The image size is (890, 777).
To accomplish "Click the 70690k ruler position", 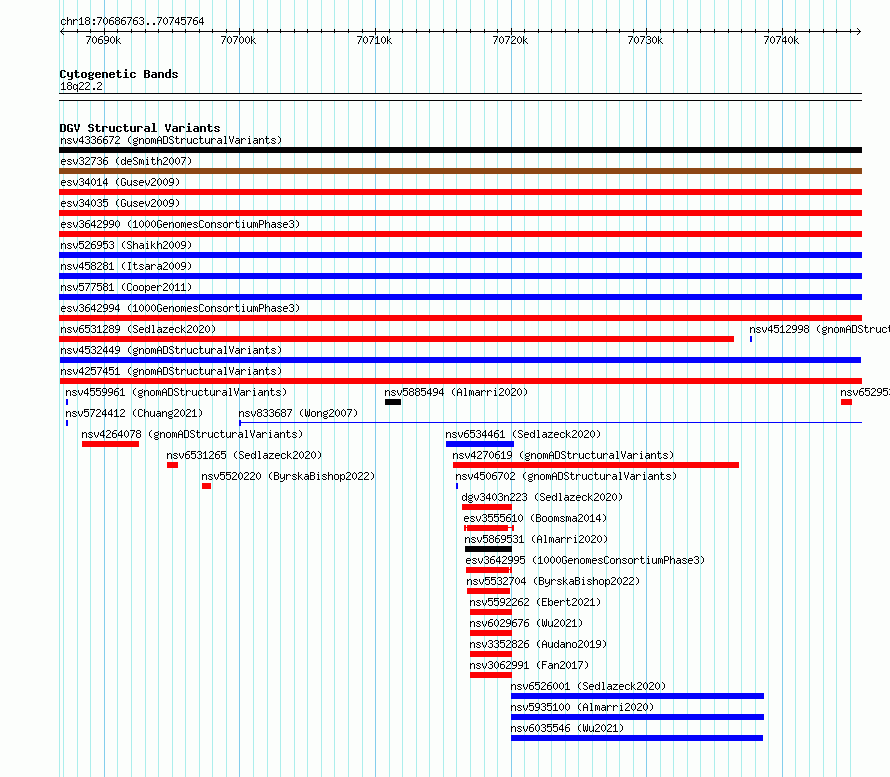I will coord(103,40).
